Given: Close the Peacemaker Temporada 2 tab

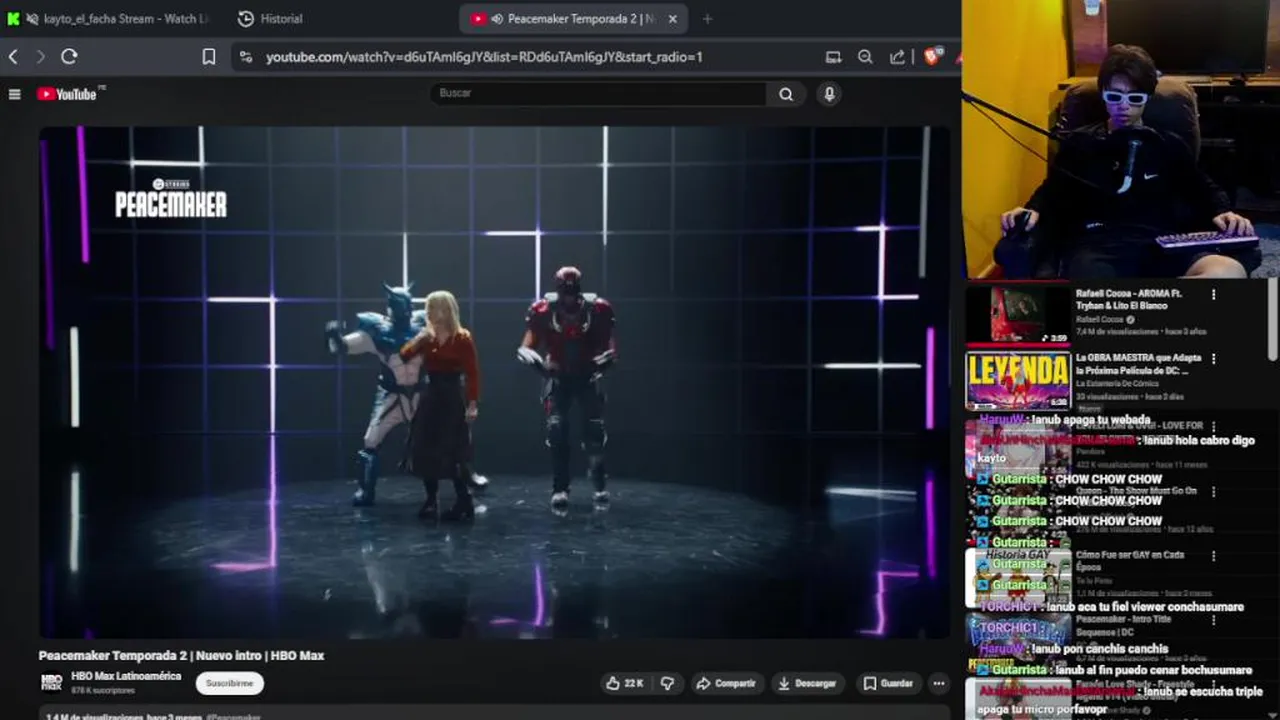Looking at the screenshot, I should point(673,19).
